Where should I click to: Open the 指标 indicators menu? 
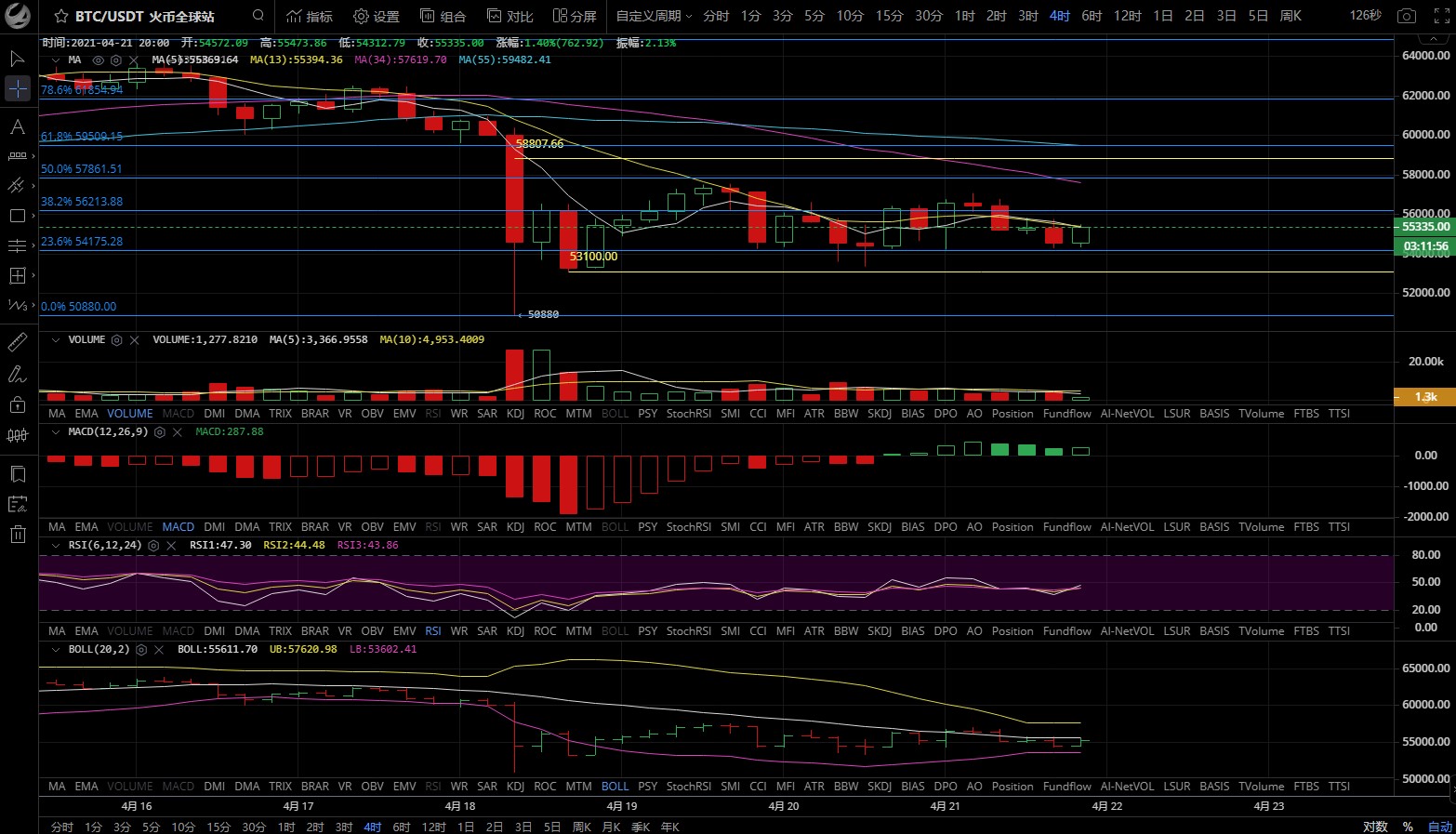click(310, 16)
